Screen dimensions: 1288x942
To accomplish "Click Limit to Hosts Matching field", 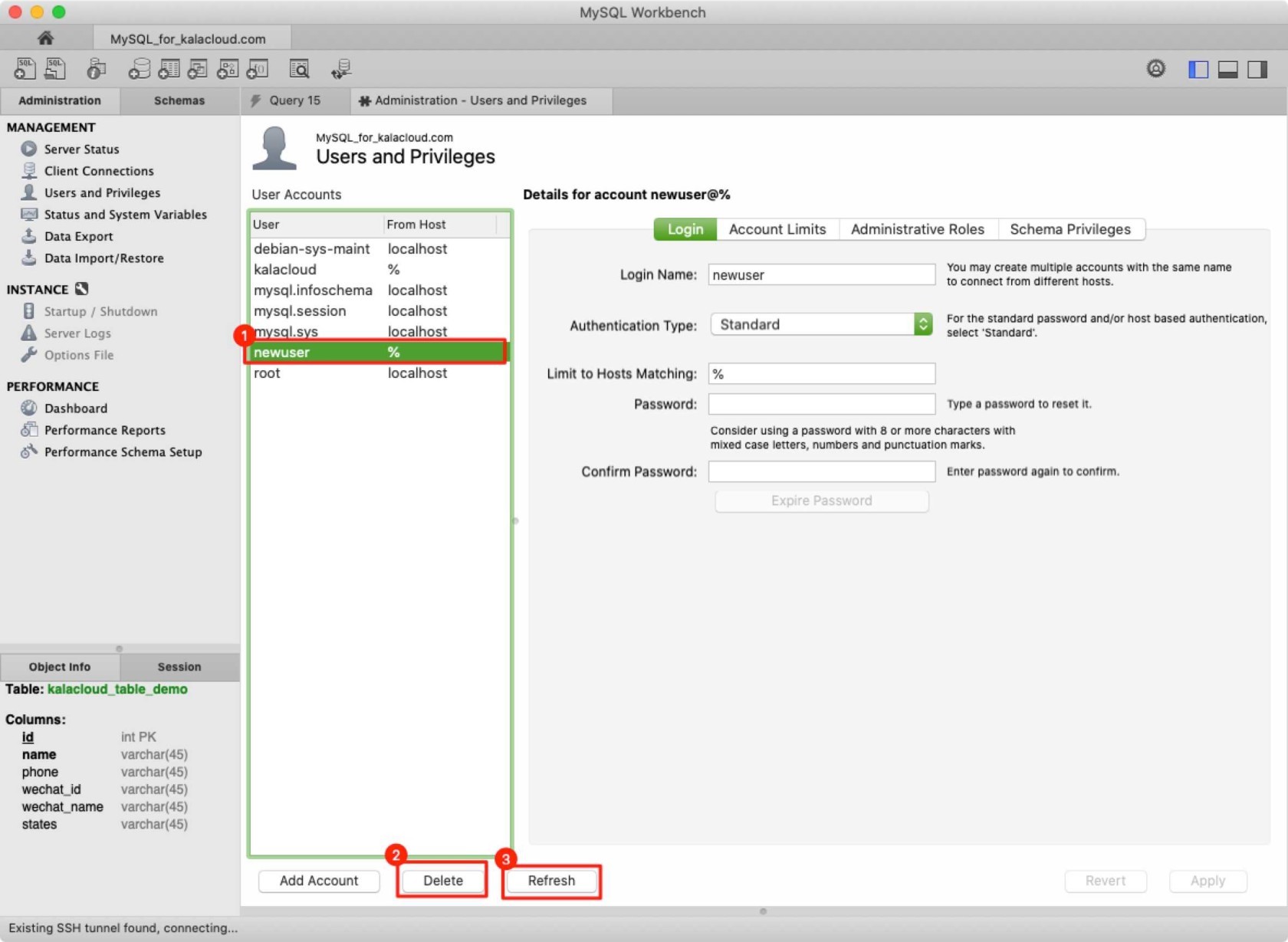I will pyautogui.click(x=821, y=373).
